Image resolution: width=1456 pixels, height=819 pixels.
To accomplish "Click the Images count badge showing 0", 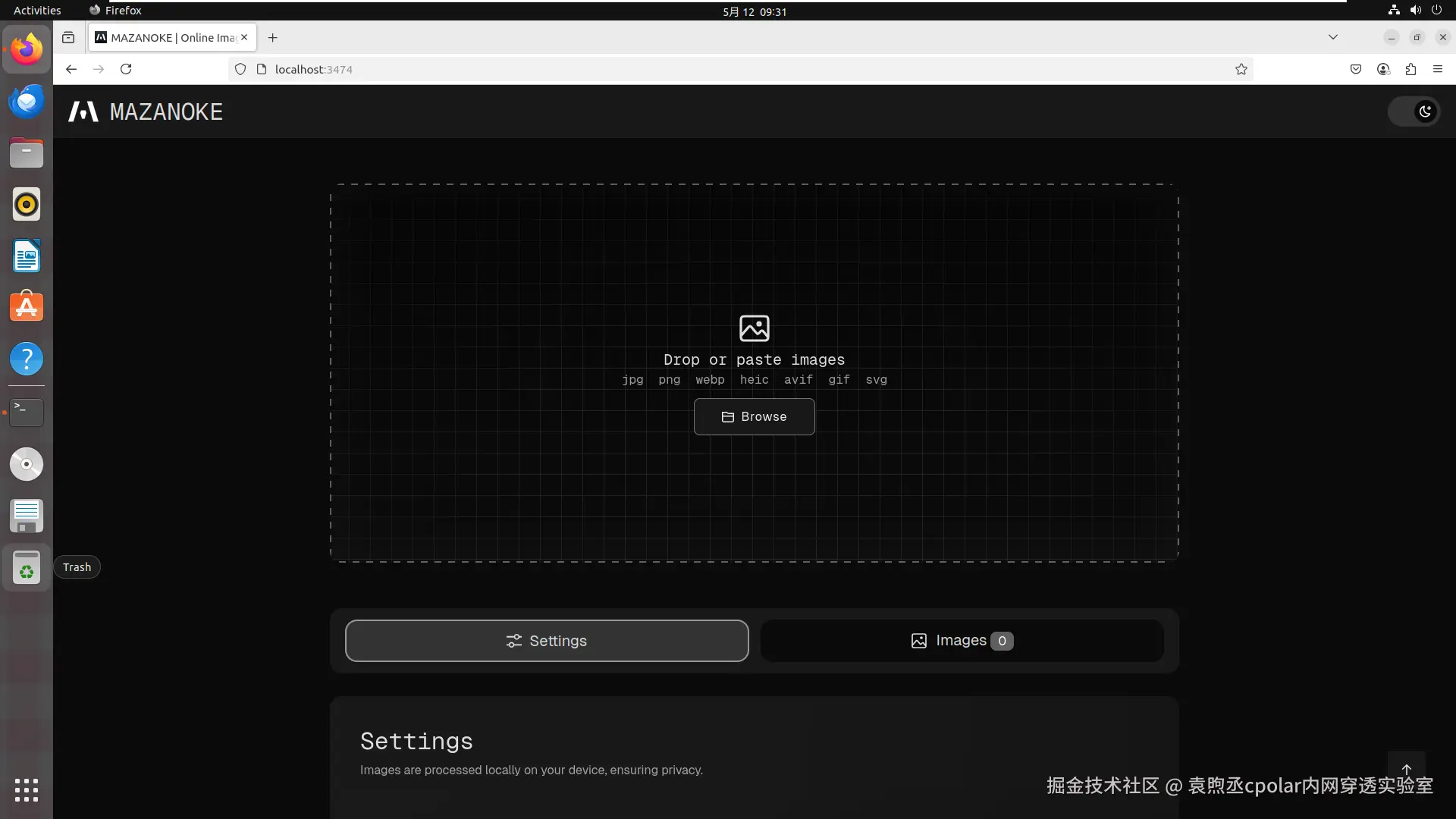I will 1002,641.
